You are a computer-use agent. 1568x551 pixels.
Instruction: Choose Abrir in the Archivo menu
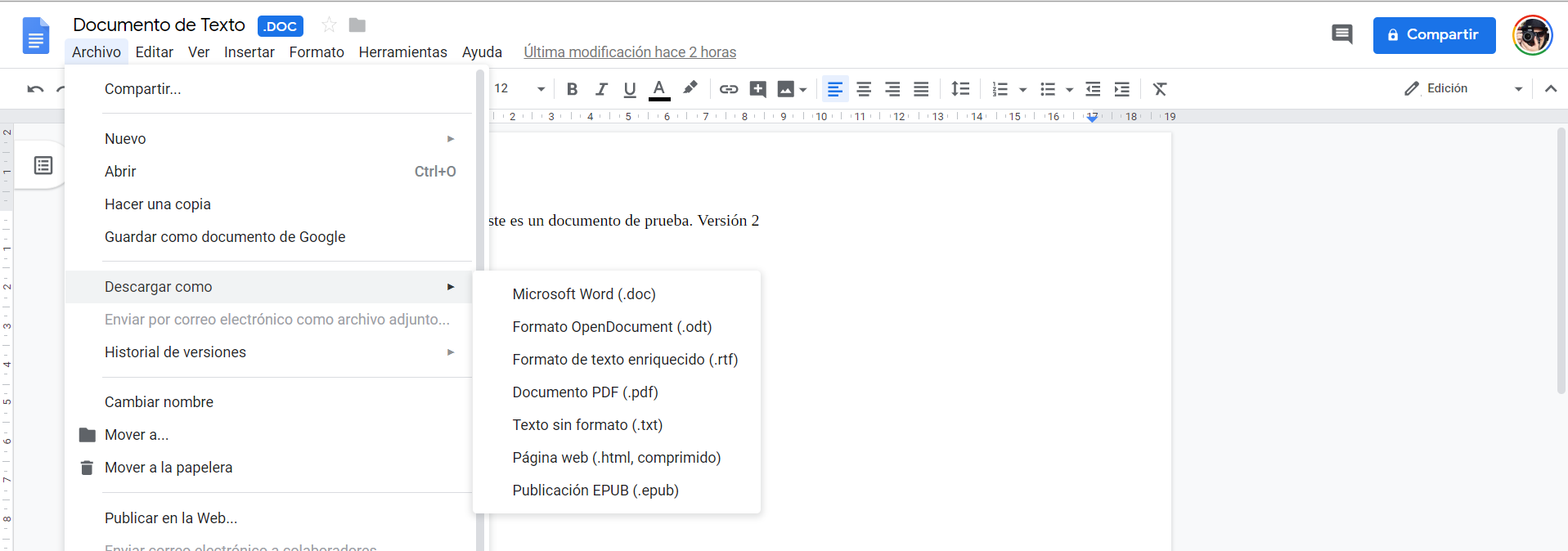click(269, 171)
